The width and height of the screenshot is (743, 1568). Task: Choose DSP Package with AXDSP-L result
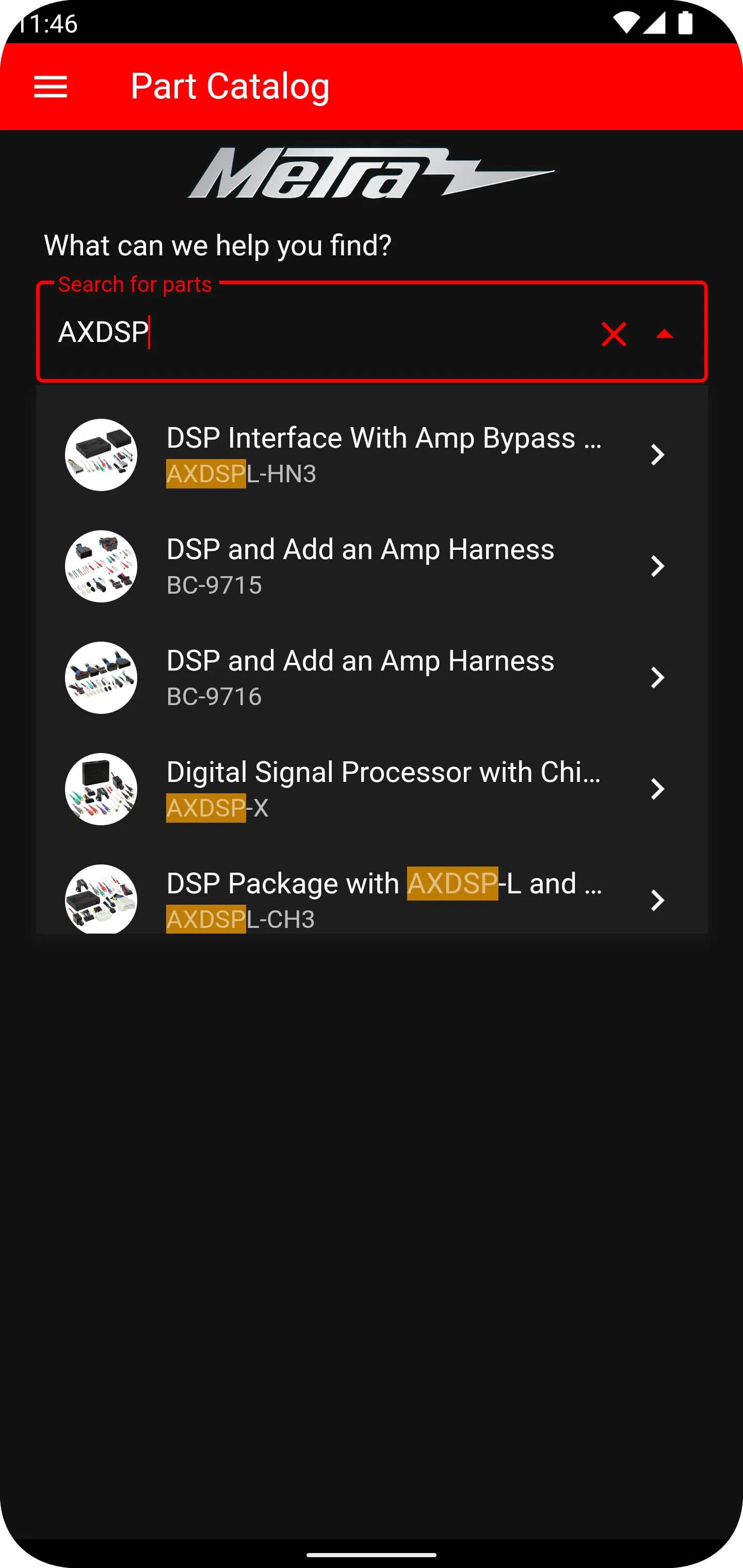point(384,884)
